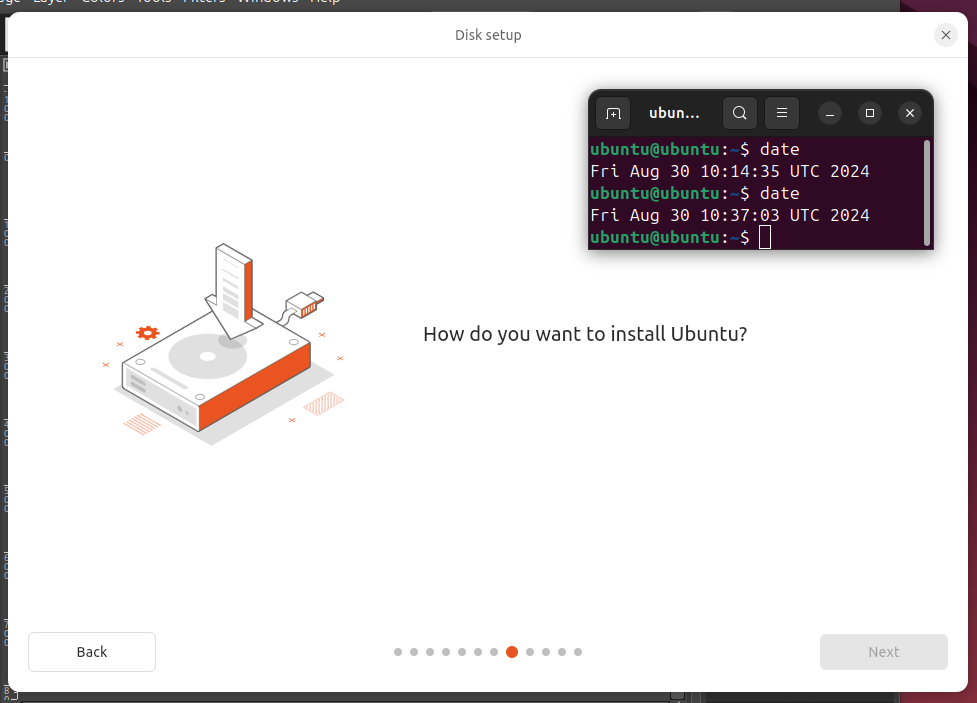Click the output line 'Fri Aug 30 10:37:03 UTC 2024'
Screen dimensions: 977x703
pos(730,216)
